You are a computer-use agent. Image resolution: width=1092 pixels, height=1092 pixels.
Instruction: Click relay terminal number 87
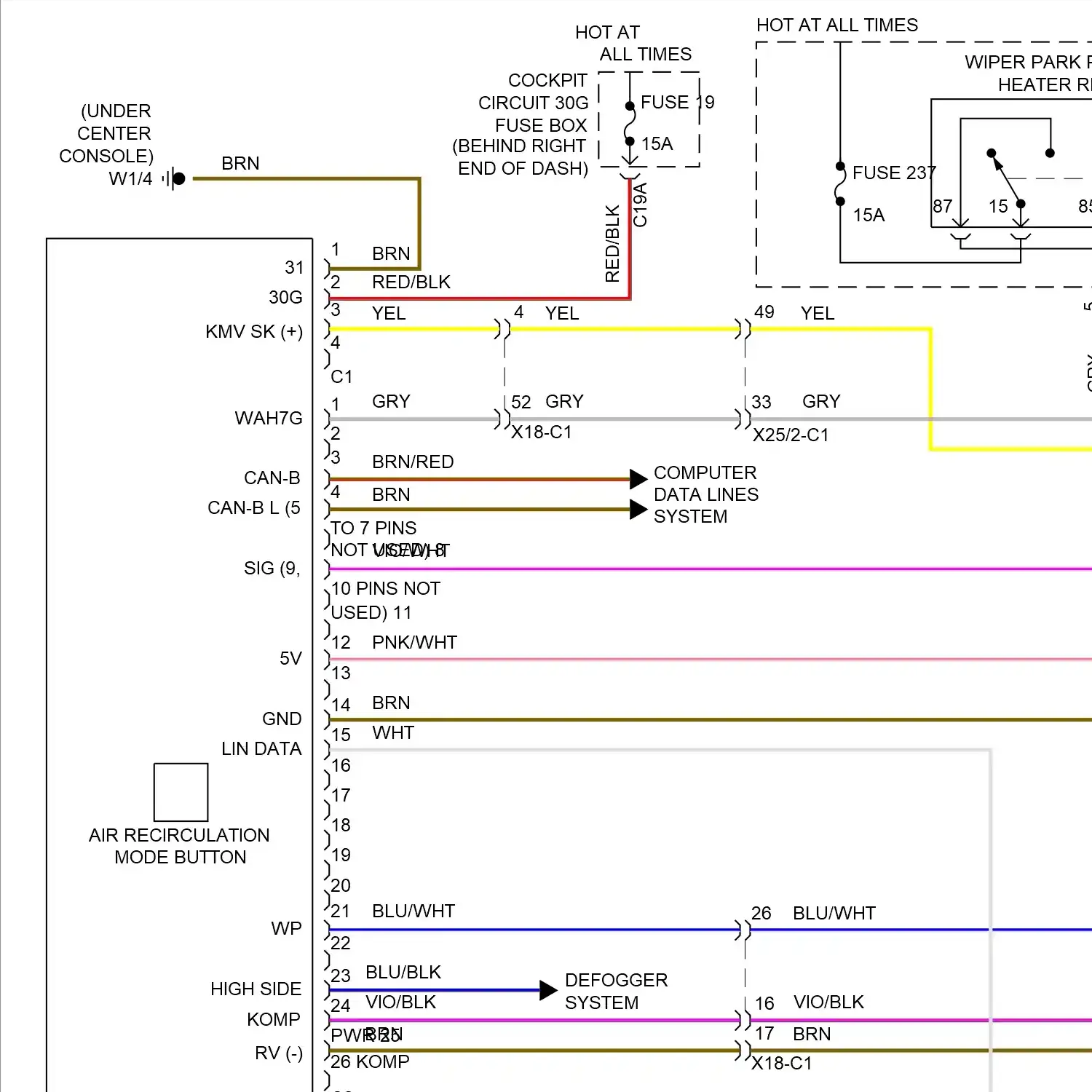coord(943,206)
